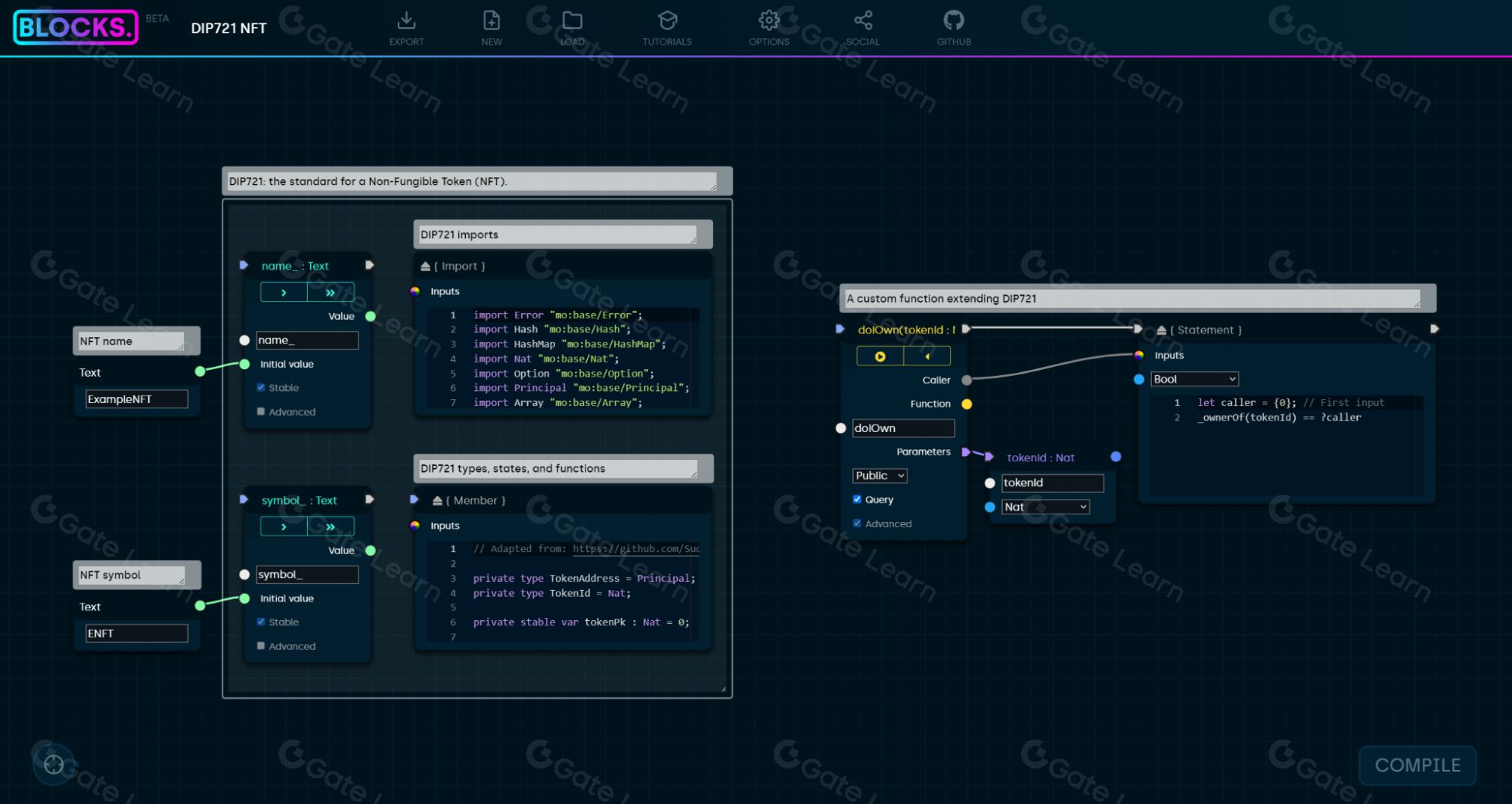
Task: Enable Advanced checkbox in symbol_ node
Action: (x=261, y=646)
